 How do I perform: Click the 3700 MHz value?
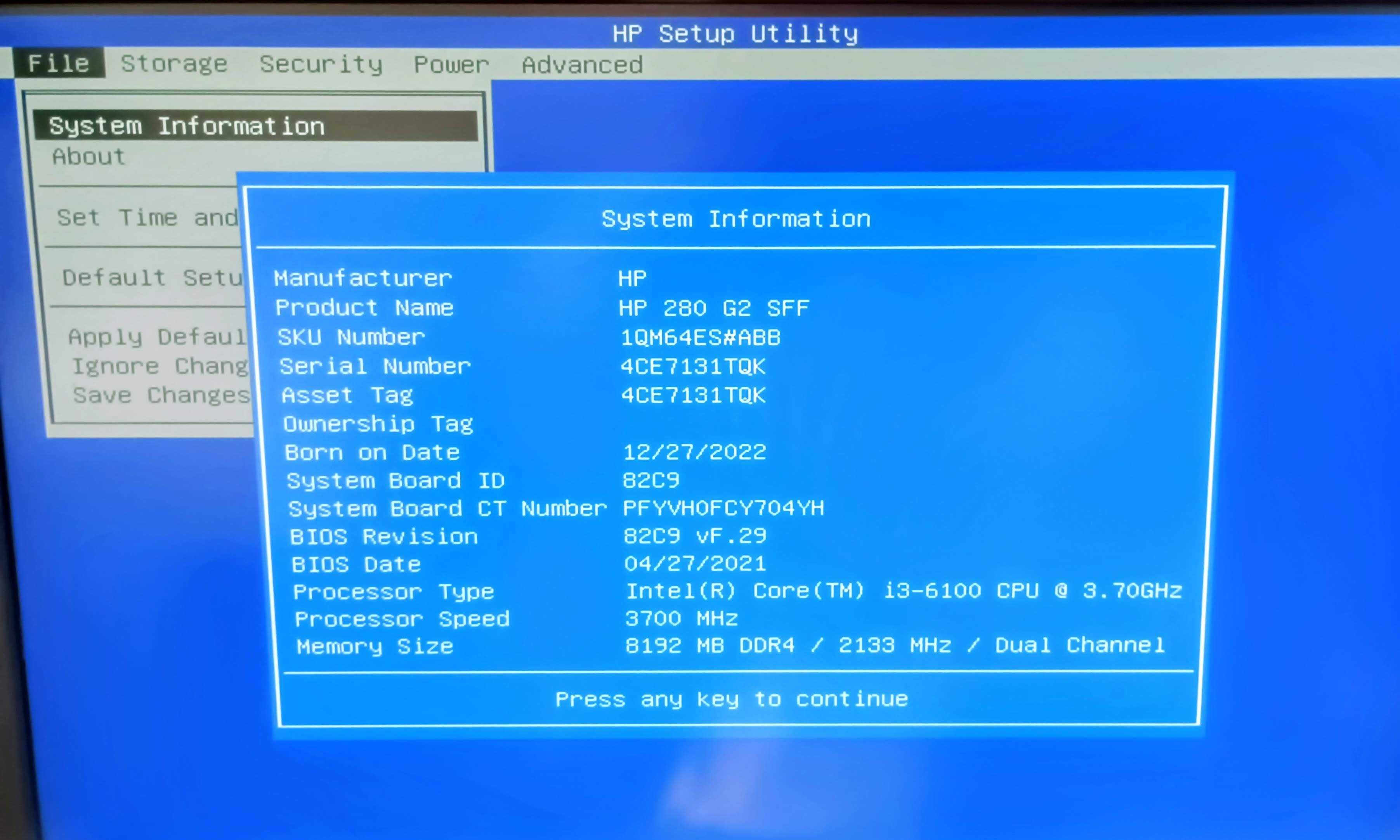coord(682,618)
